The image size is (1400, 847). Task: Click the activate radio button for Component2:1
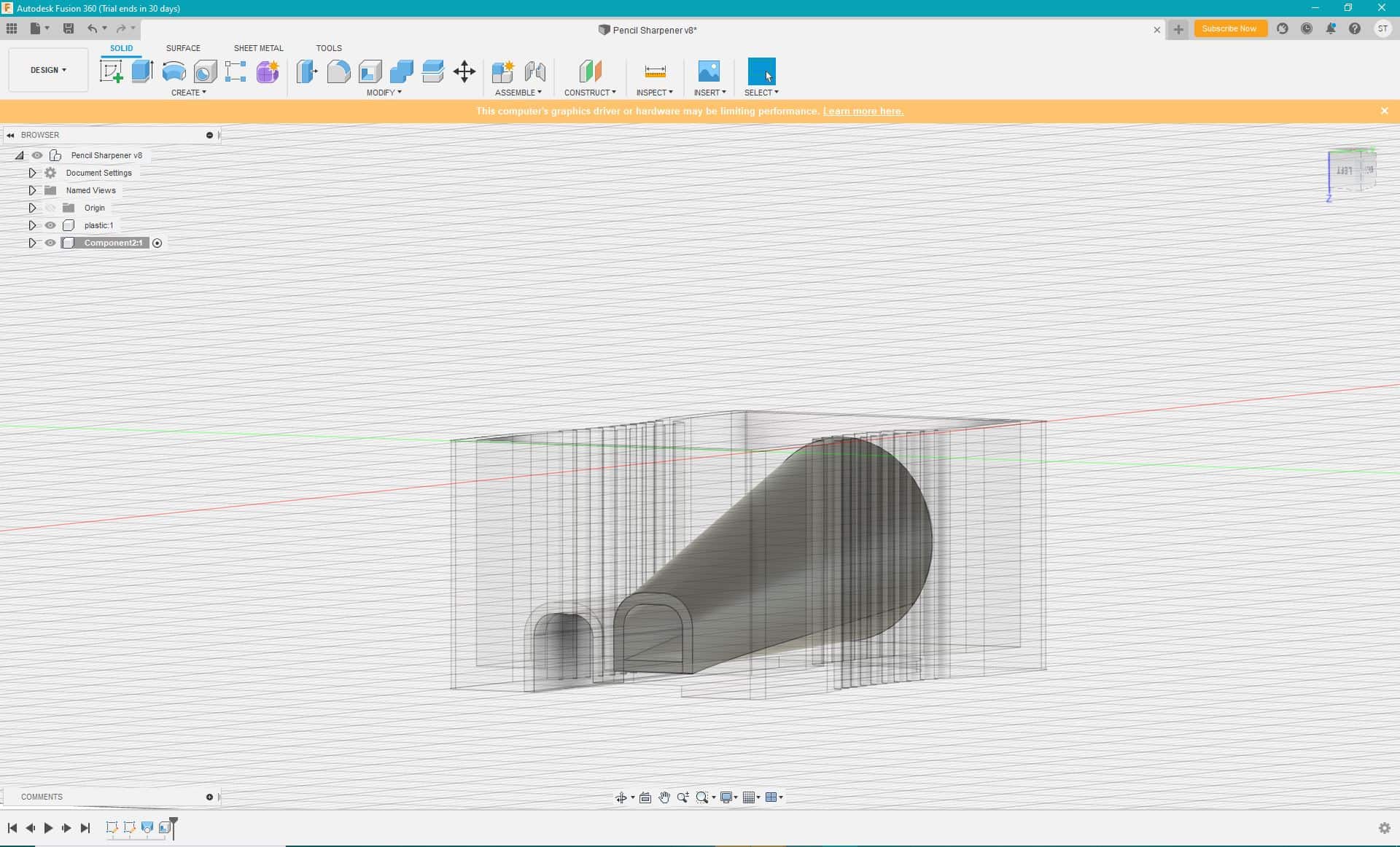pos(157,243)
